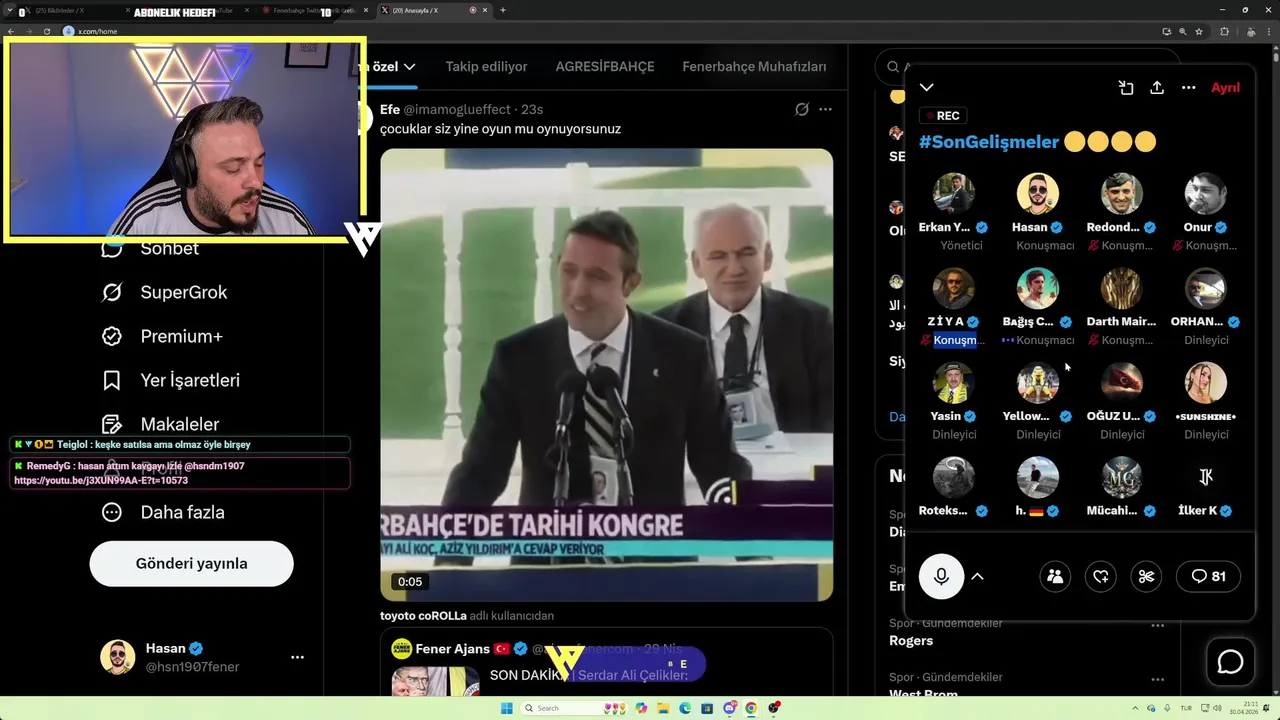Screen dimensions: 1280x720
Task: Open the Space comments button showing 81
Action: (x=1208, y=576)
